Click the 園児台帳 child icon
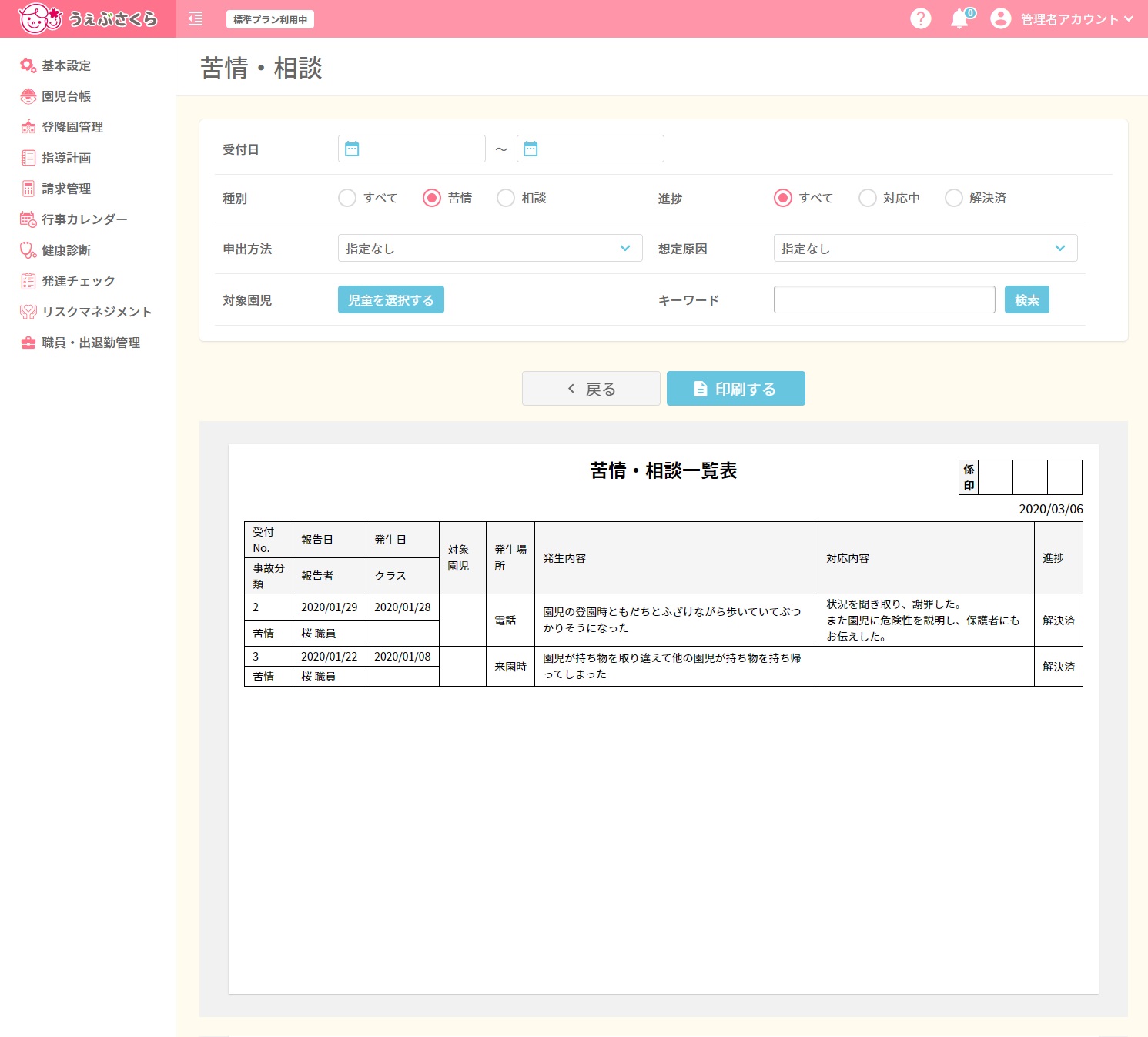Screen dimensions: 1148x1037 tap(28, 96)
